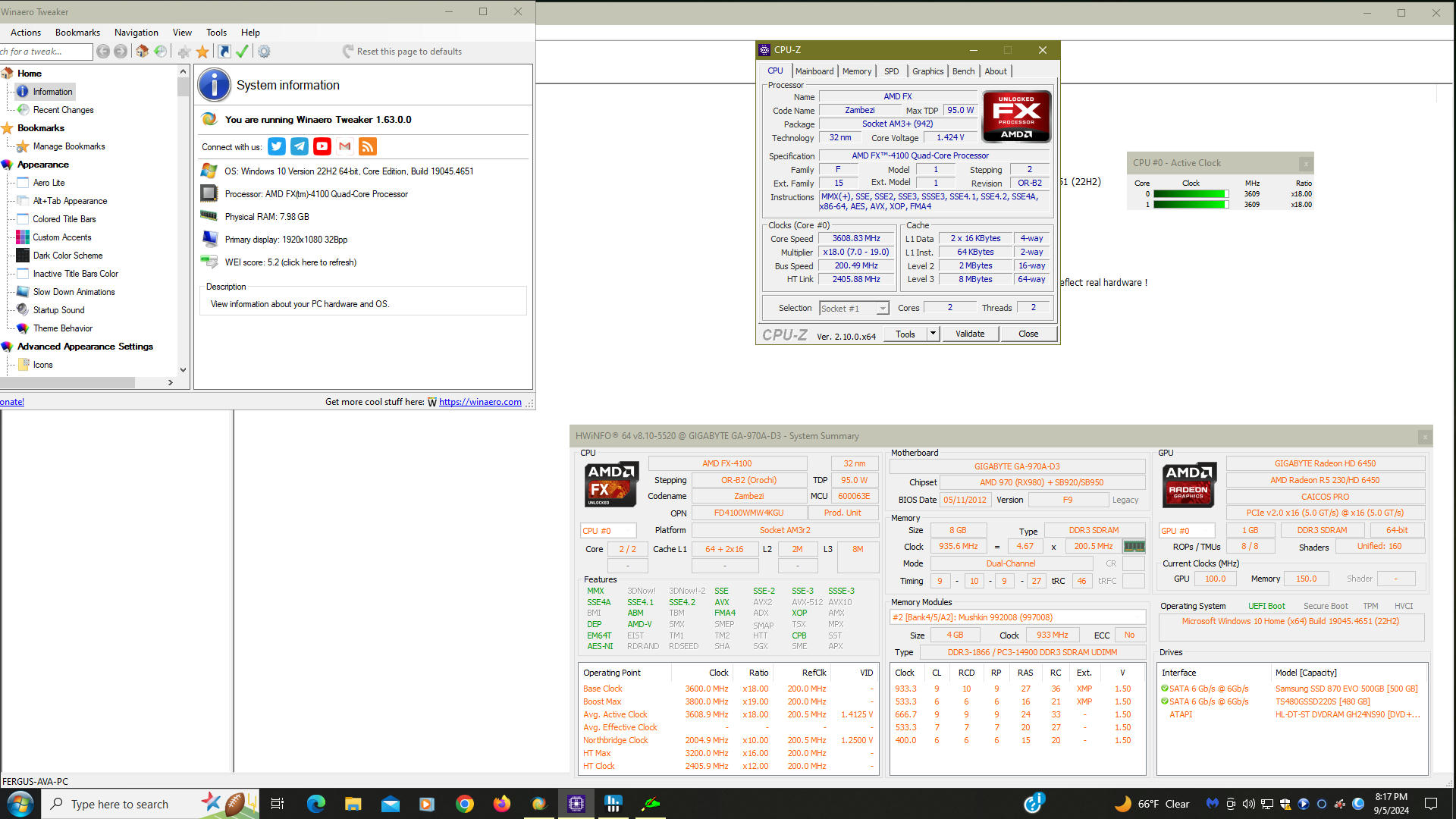Click Core 0 clock bar
The height and width of the screenshot is (819, 1456).
[1191, 194]
